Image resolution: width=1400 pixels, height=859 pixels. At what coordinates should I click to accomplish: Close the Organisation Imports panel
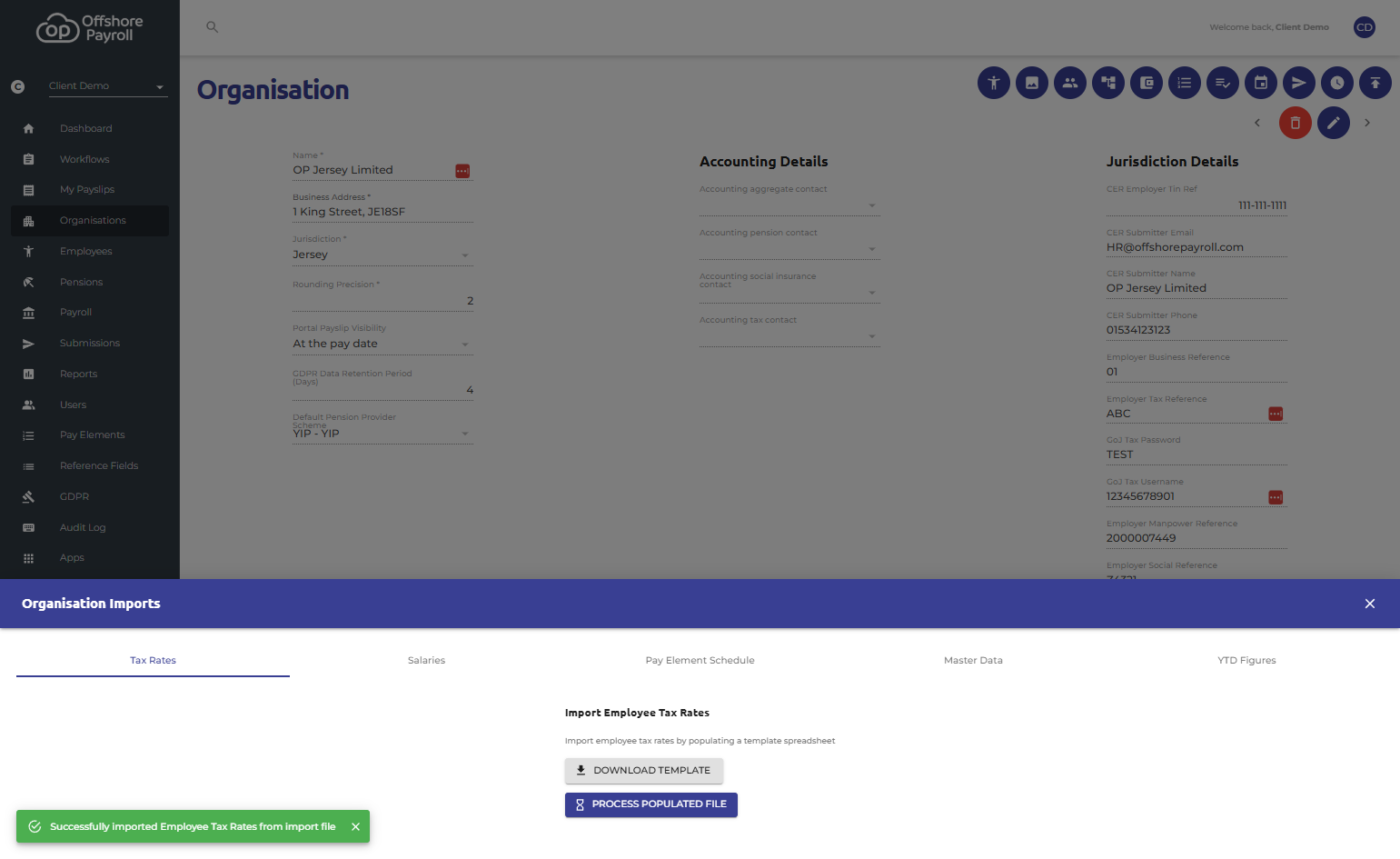click(x=1370, y=604)
